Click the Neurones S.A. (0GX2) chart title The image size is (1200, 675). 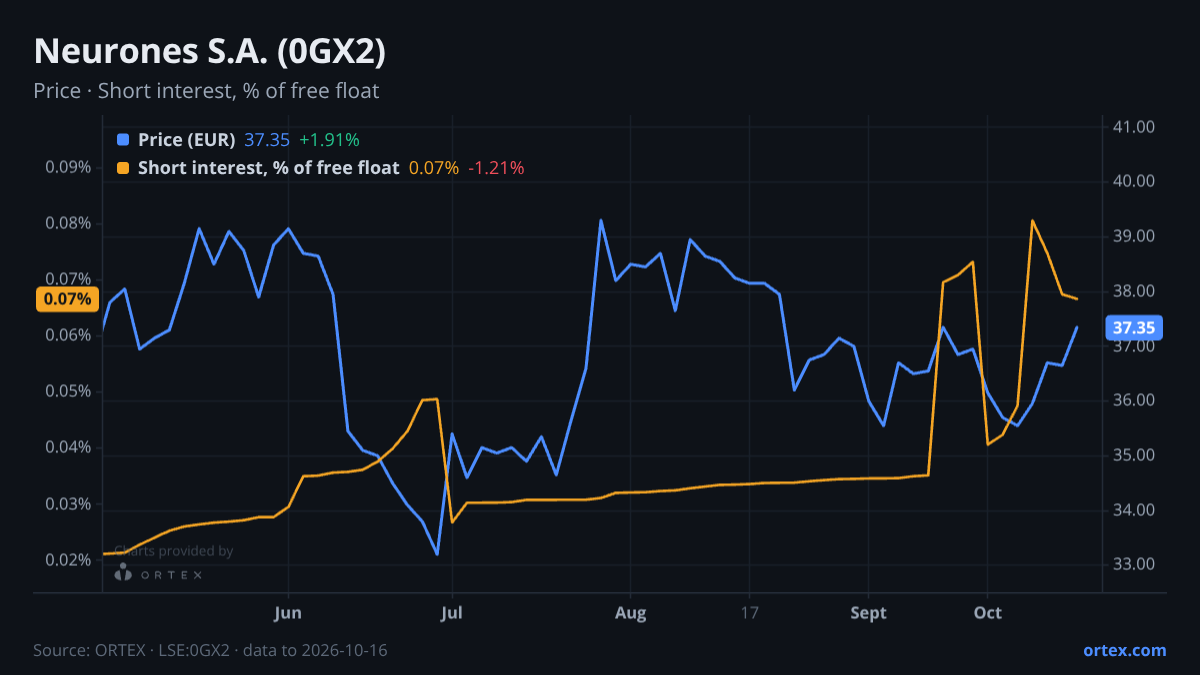tap(210, 52)
